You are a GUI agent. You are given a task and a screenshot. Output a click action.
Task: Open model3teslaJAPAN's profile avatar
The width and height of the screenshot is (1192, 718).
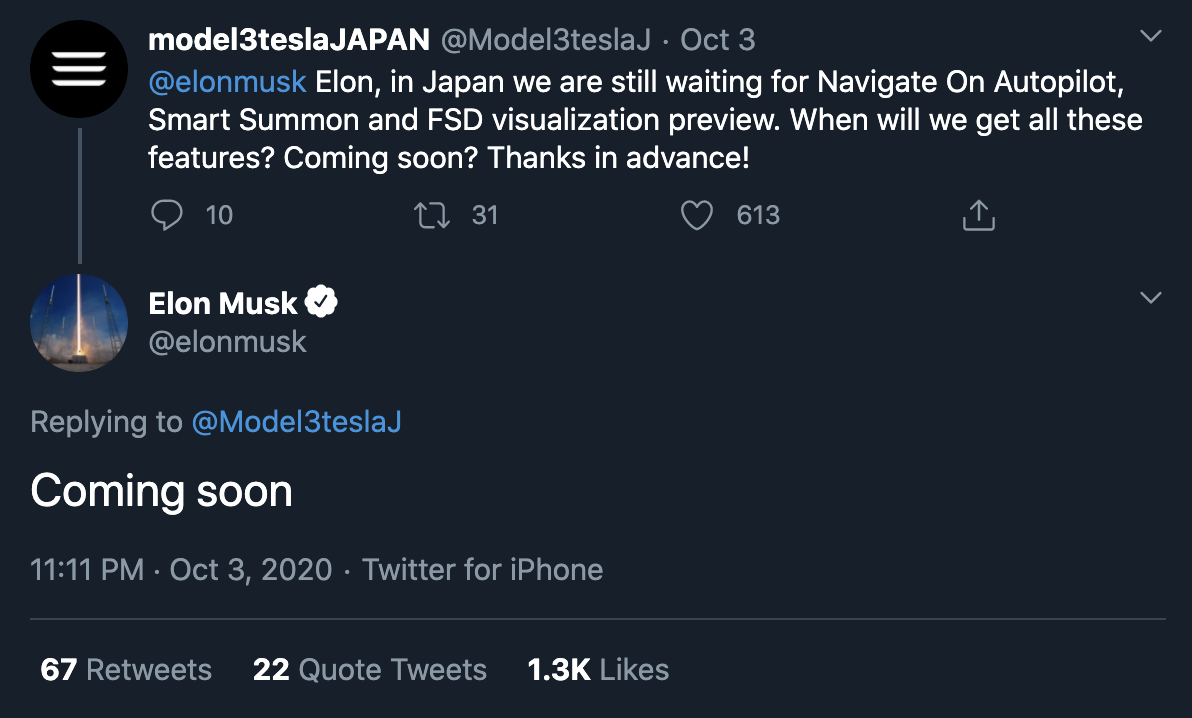79,69
